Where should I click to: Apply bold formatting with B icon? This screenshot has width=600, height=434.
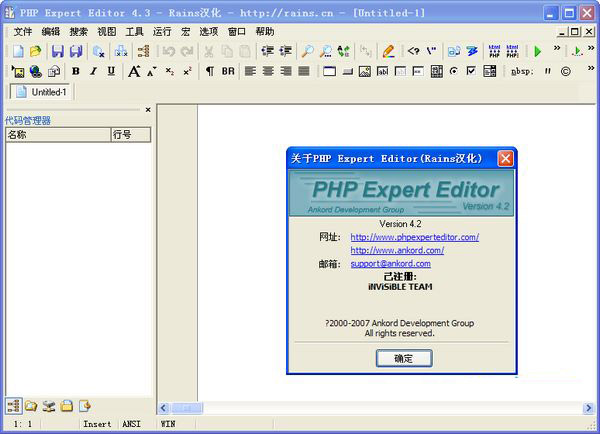76,71
